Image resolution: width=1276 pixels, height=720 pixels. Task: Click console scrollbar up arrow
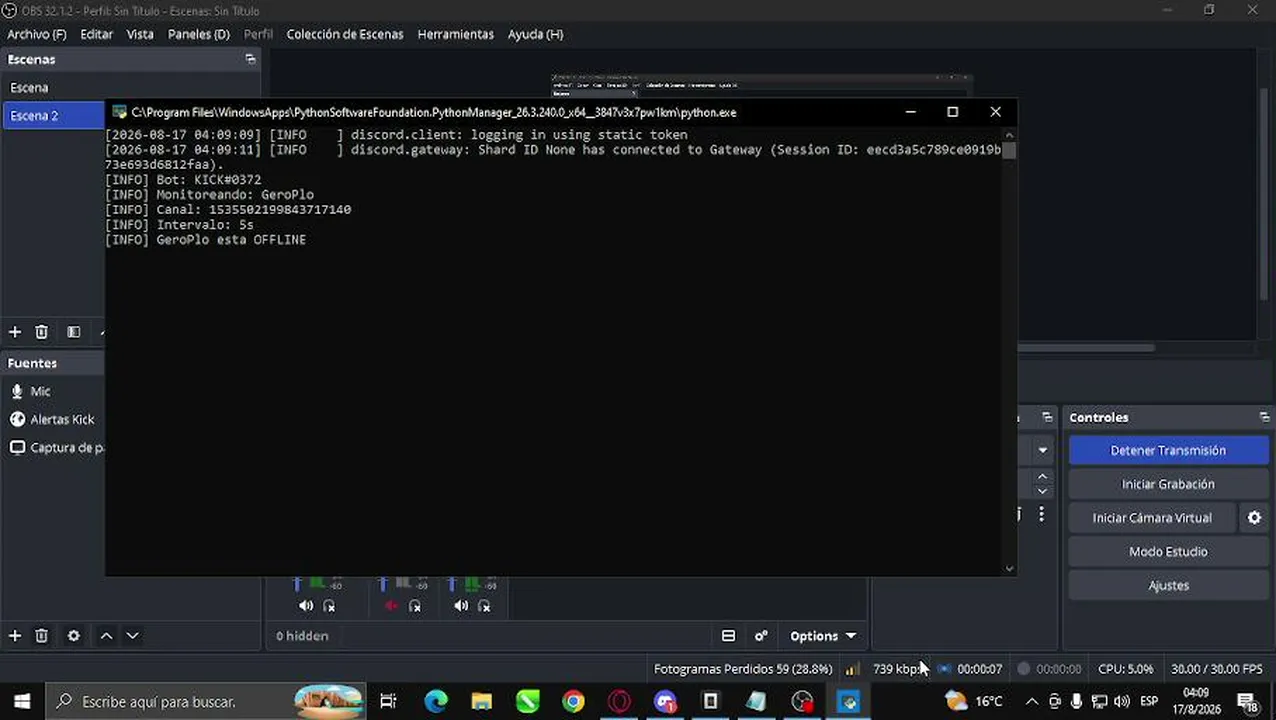pos(1009,135)
